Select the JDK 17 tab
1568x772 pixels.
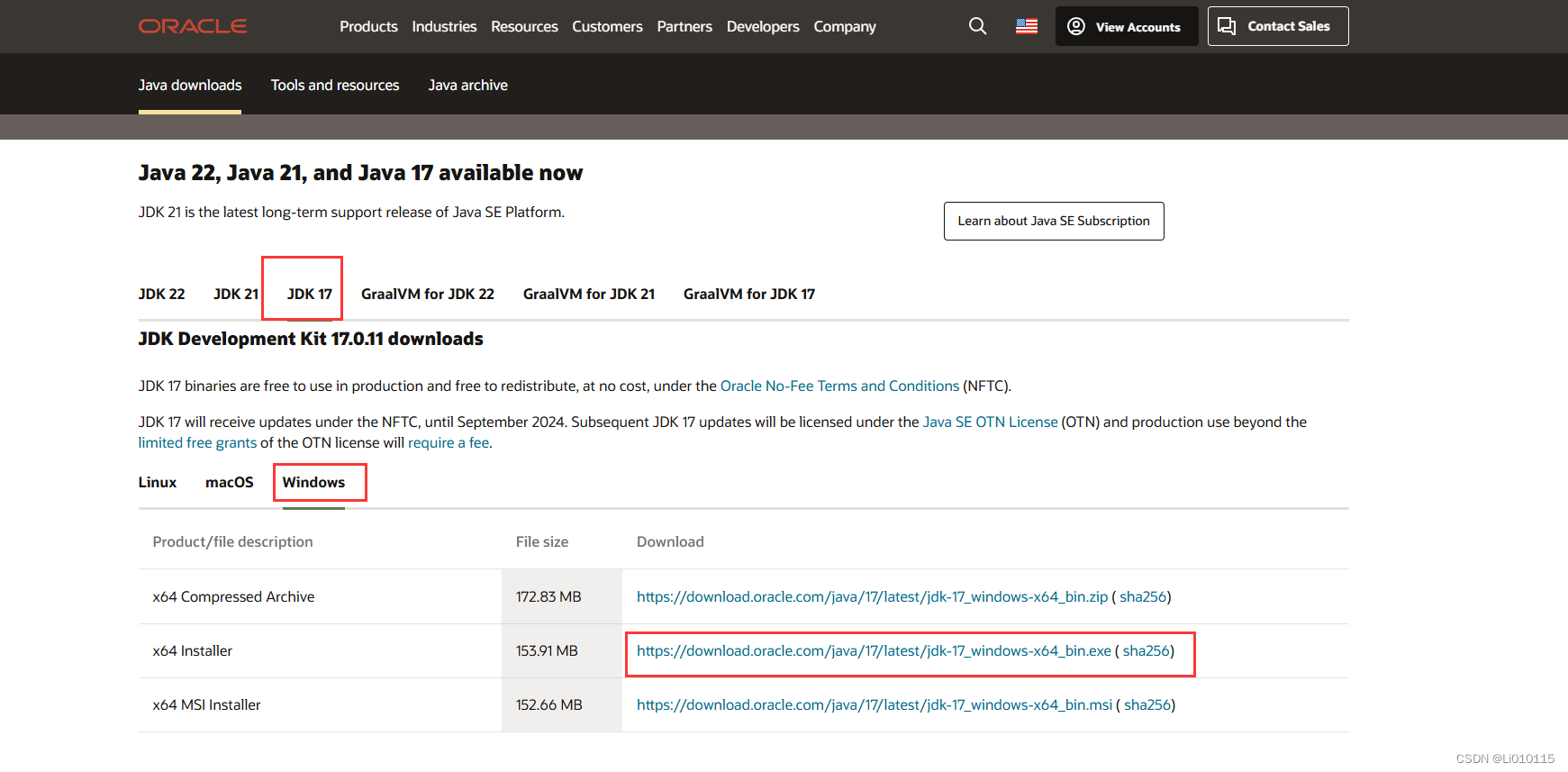click(x=310, y=294)
